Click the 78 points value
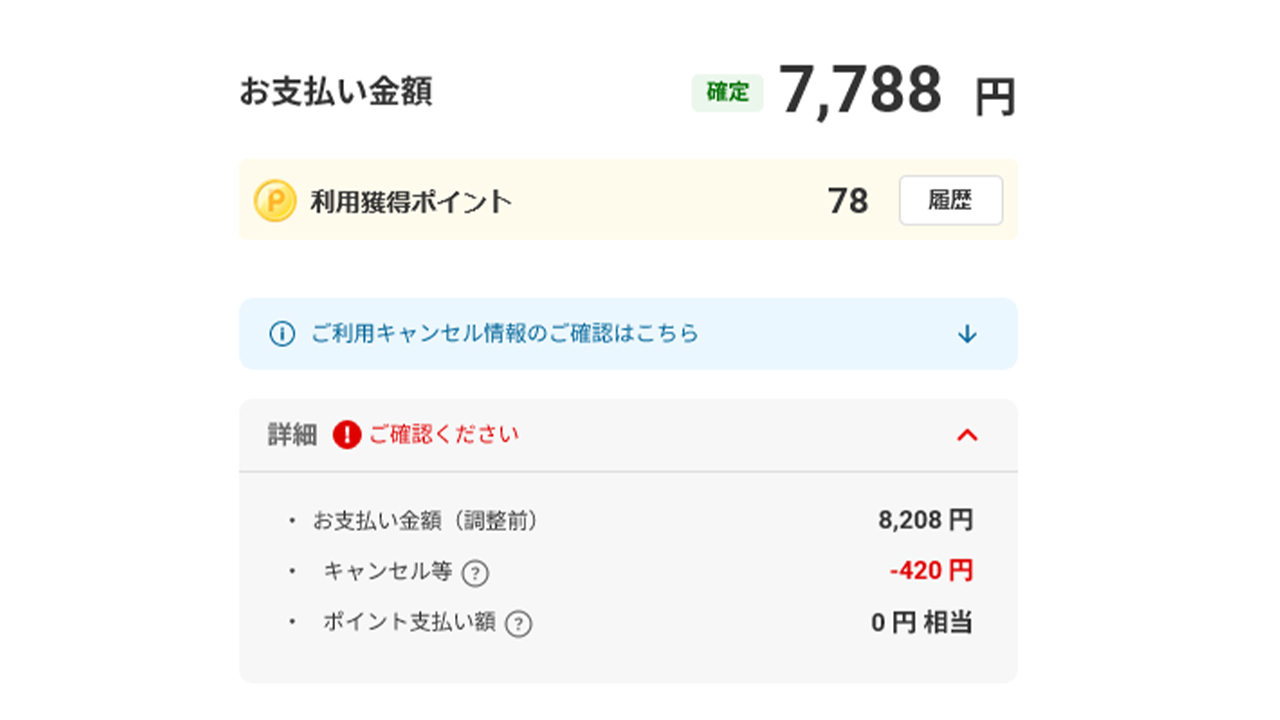Screen dimensions: 1280x720 (x=848, y=201)
